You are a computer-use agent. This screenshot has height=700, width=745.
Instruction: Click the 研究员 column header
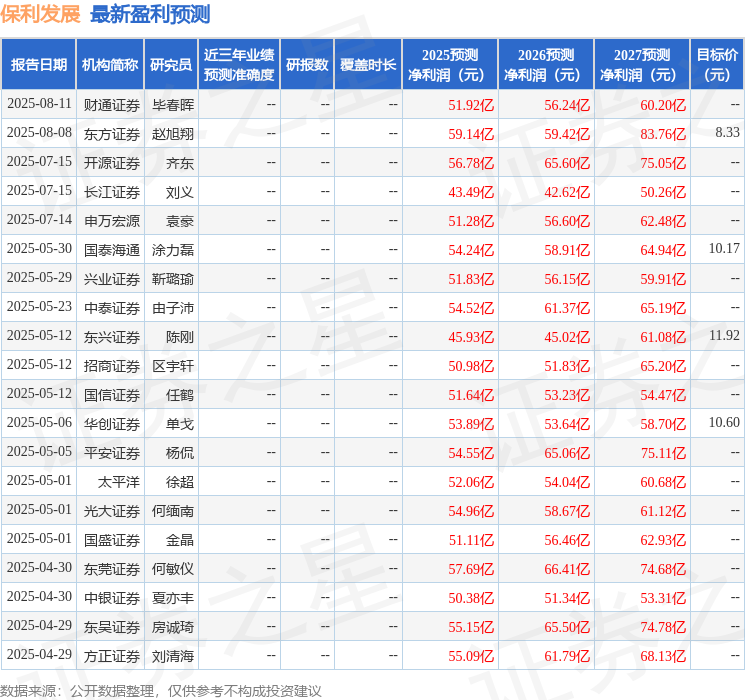pyautogui.click(x=171, y=65)
